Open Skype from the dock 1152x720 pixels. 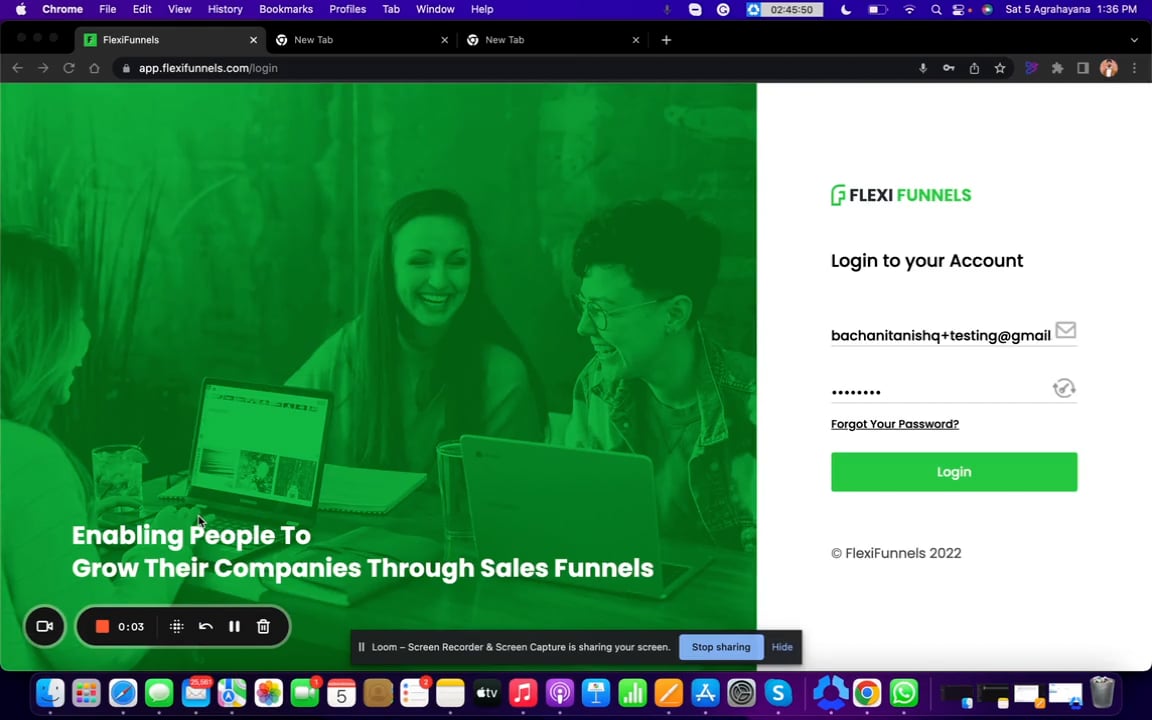pos(777,693)
